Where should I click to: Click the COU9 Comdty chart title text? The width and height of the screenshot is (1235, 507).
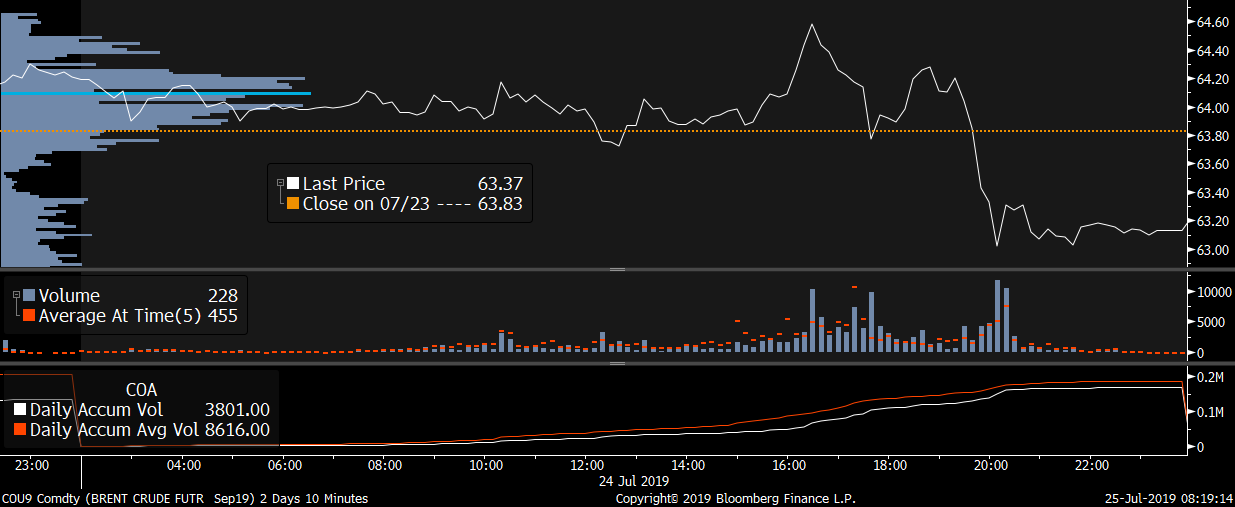(184, 498)
